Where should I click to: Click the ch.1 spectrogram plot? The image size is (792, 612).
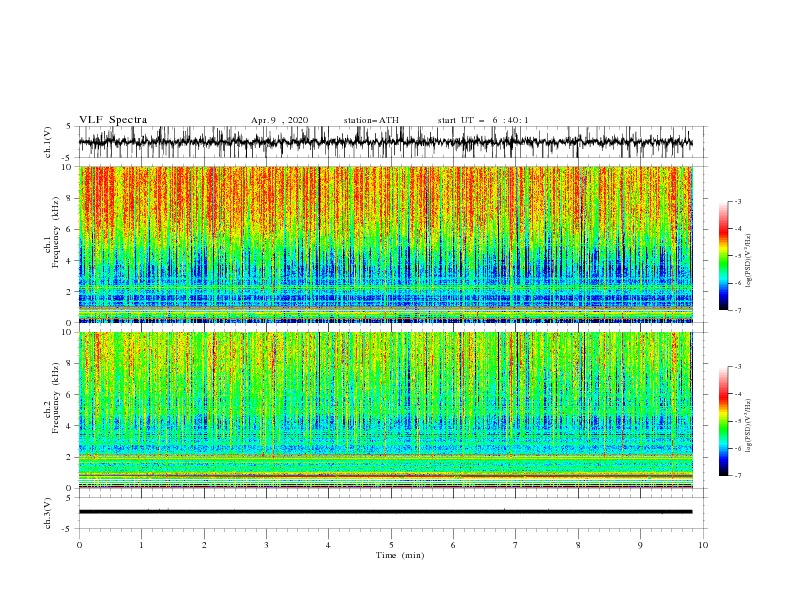coord(386,244)
